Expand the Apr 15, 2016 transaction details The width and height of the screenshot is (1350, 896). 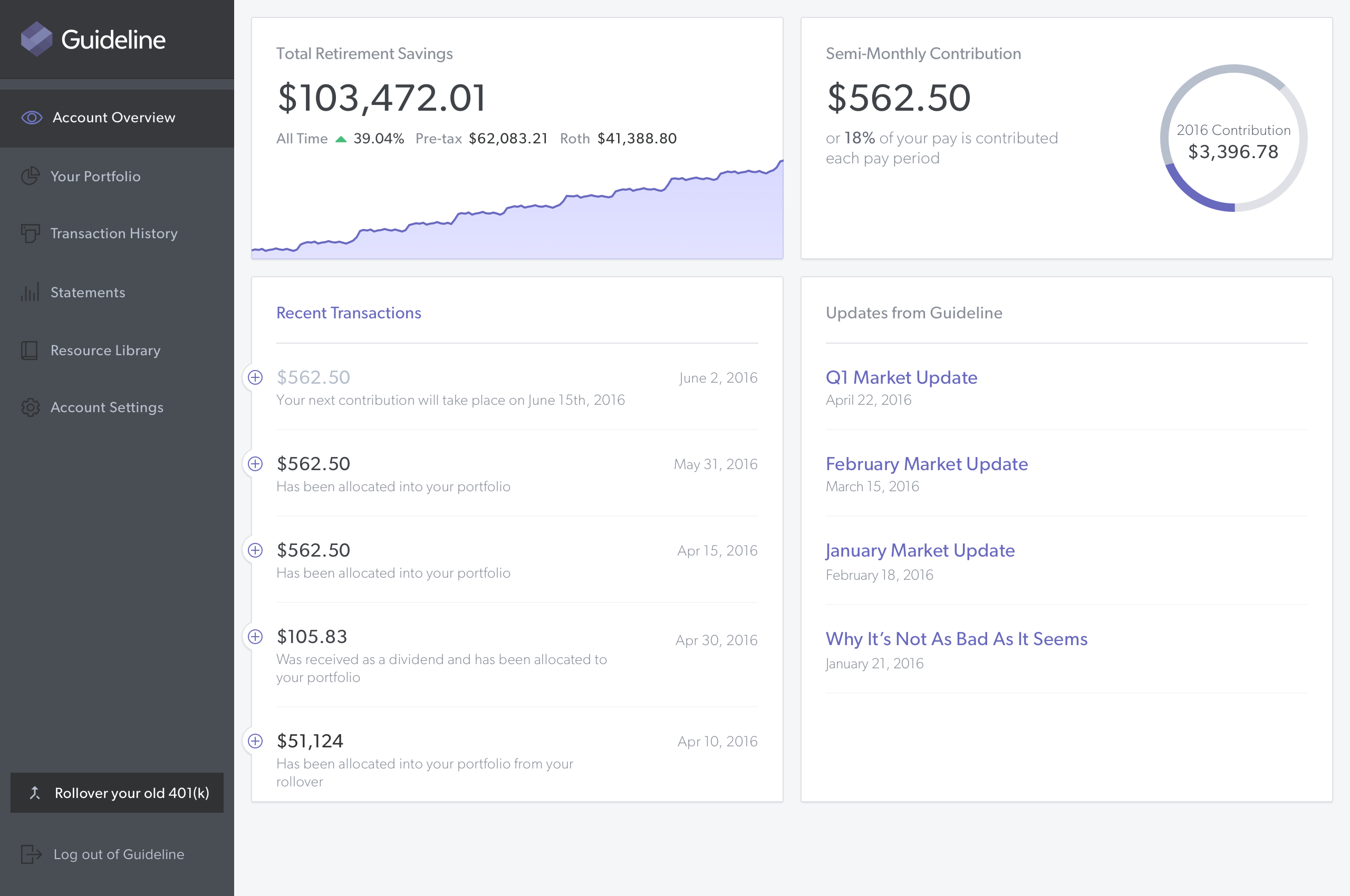256,550
